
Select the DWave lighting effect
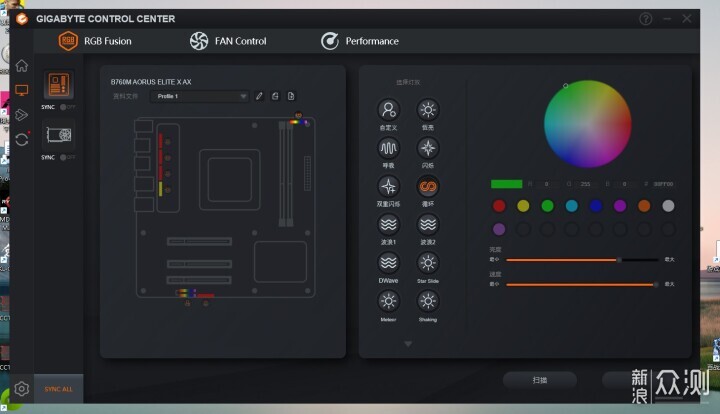[x=388, y=263]
